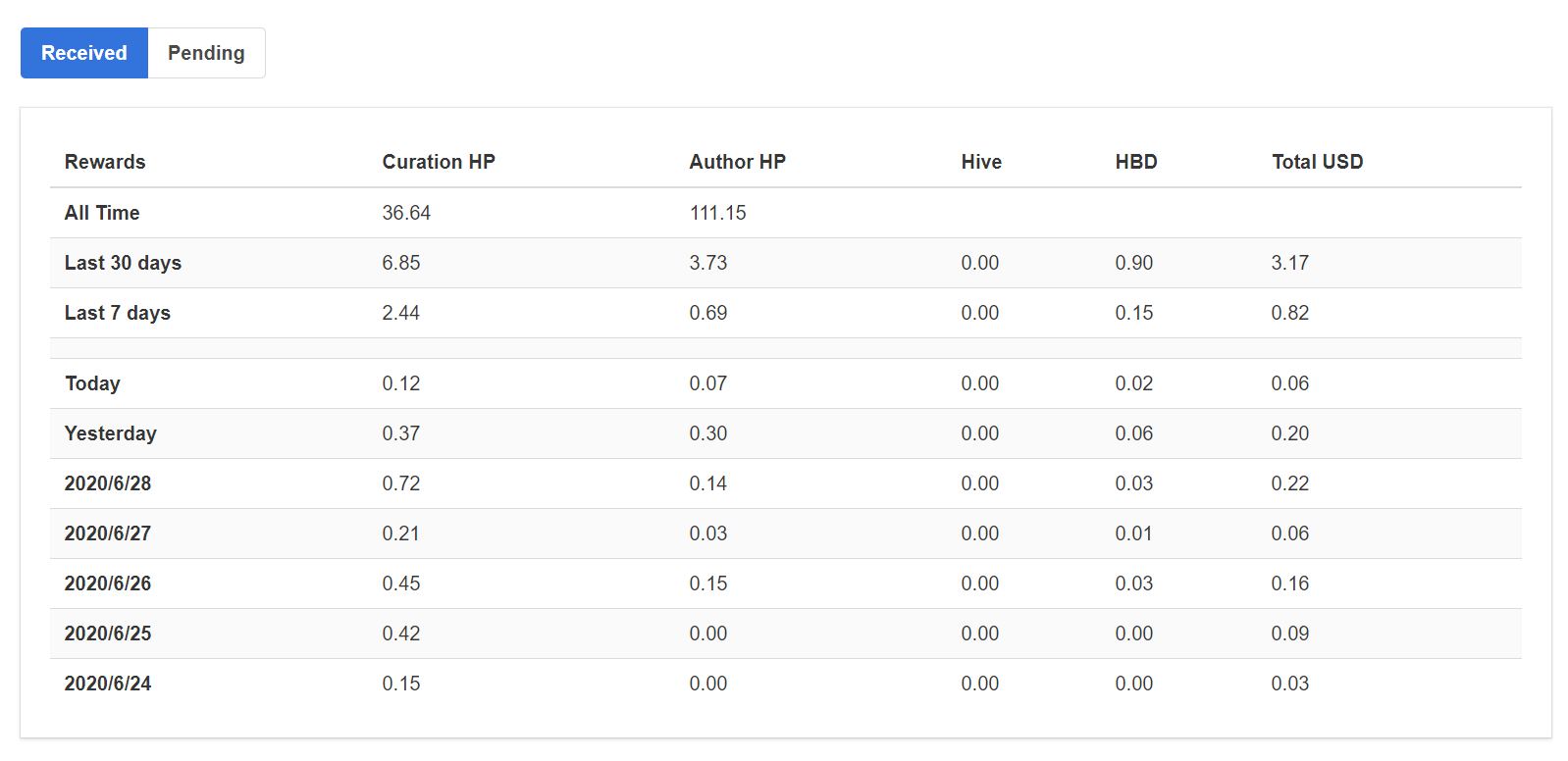Select the Total USD column header
The image size is (1568, 761).
pyautogui.click(x=1318, y=162)
